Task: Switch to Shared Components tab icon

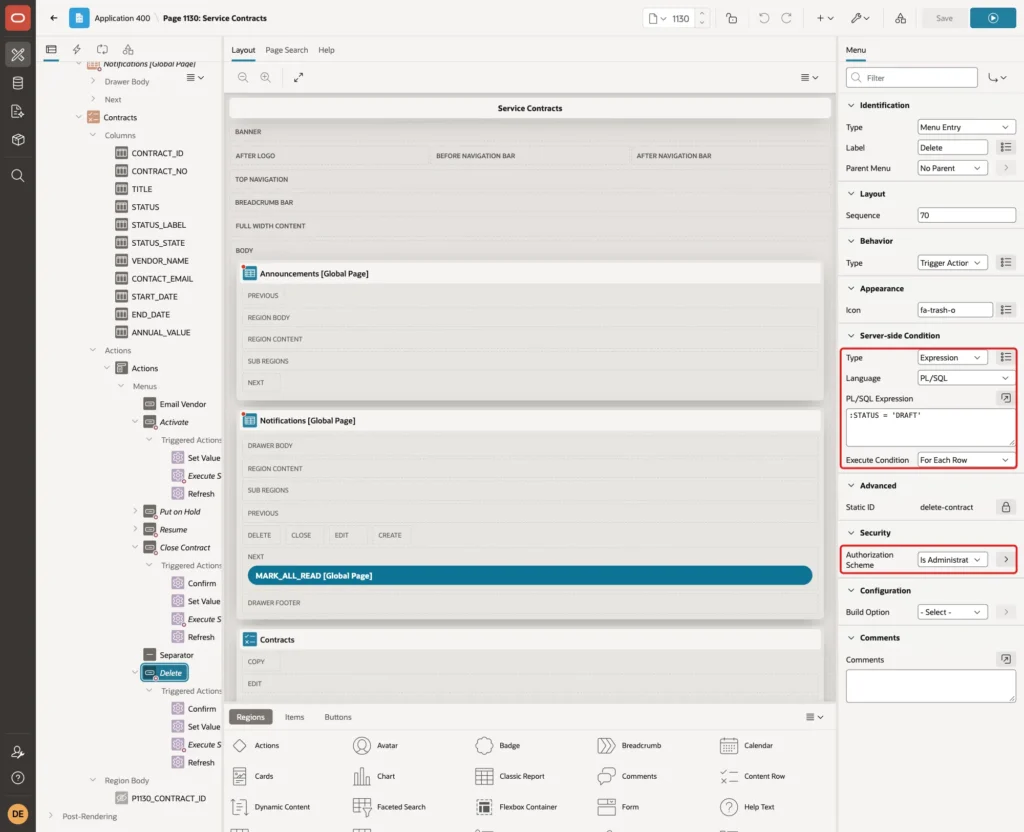Action: point(128,50)
